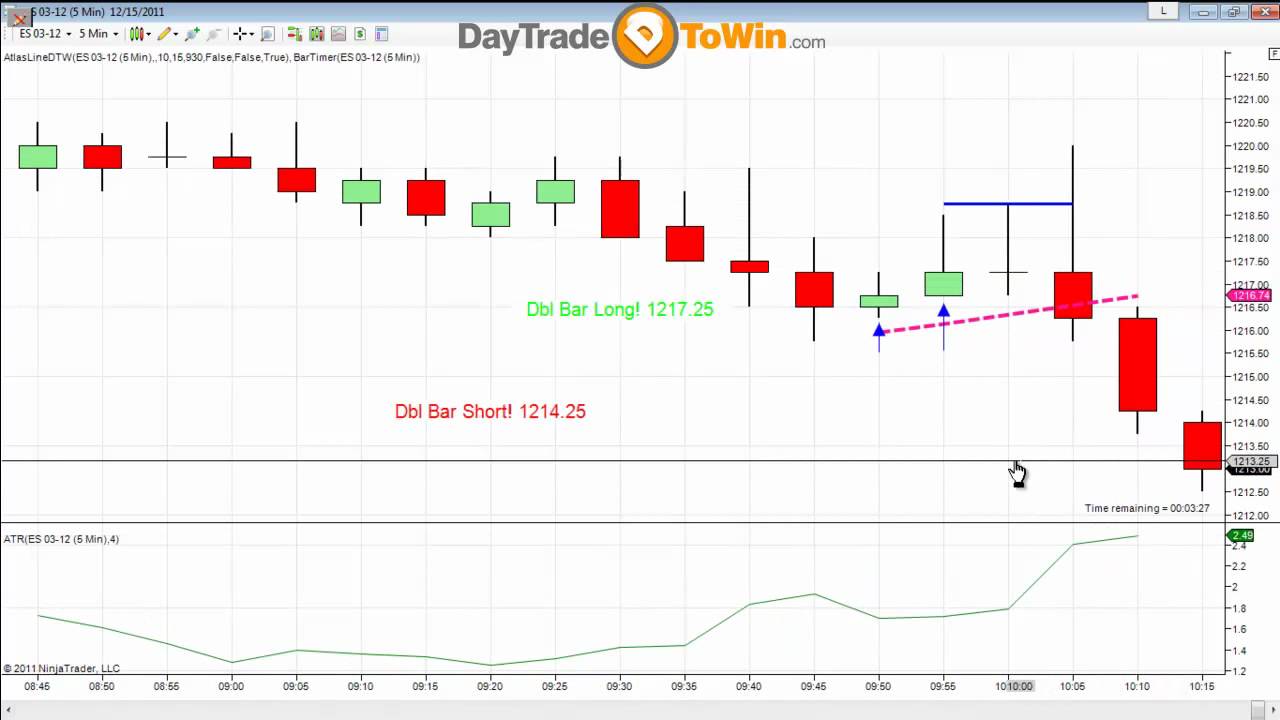Select the blue horizontal line above 10:00
This screenshot has width=1280, height=720.
tap(1008, 204)
